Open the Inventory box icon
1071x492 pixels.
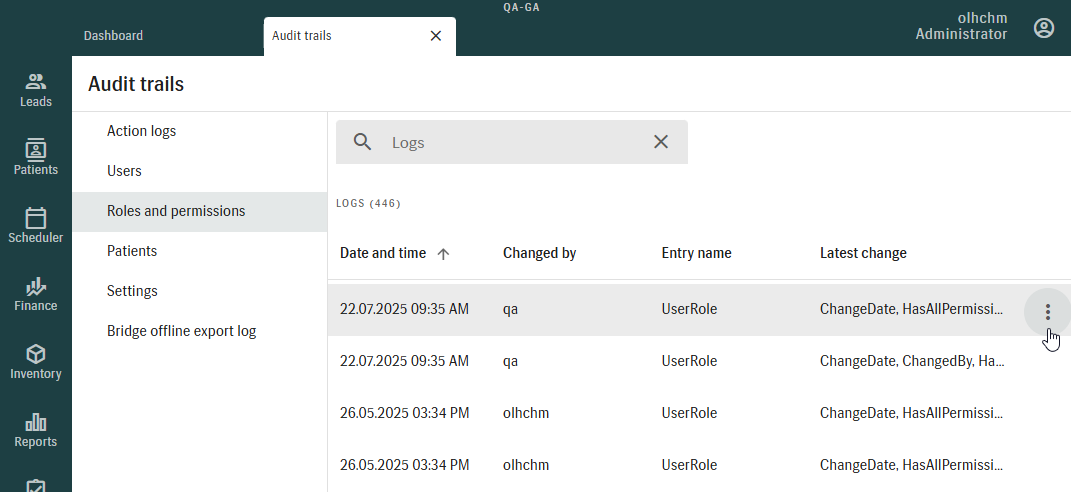[x=36, y=354]
